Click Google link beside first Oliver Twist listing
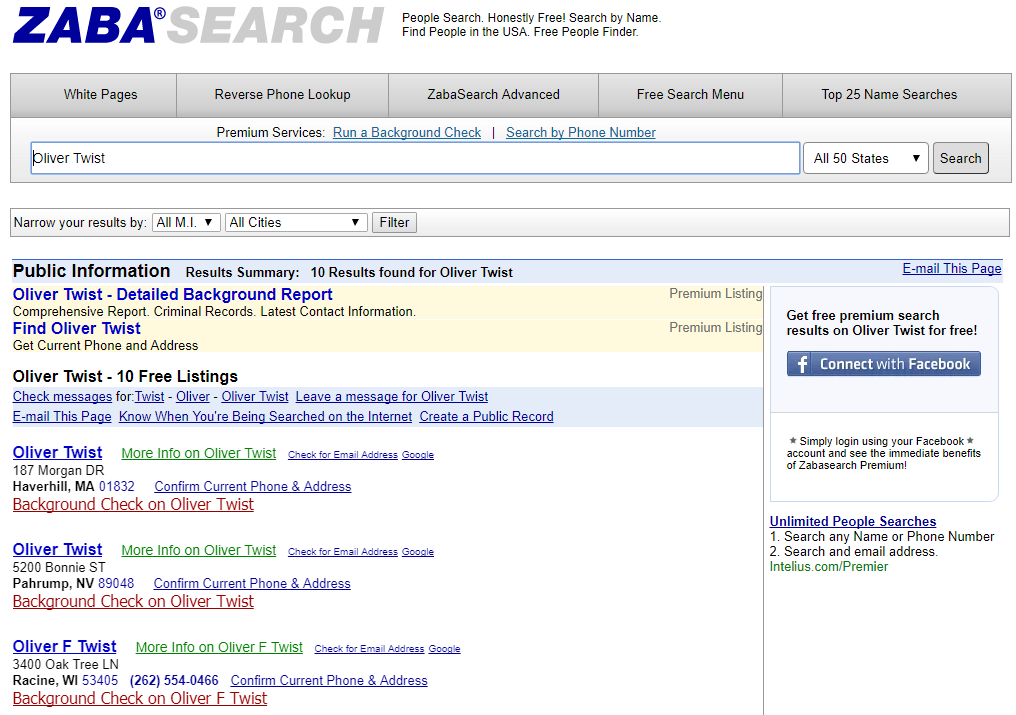Screen dimensions: 1016x715 (x=418, y=455)
